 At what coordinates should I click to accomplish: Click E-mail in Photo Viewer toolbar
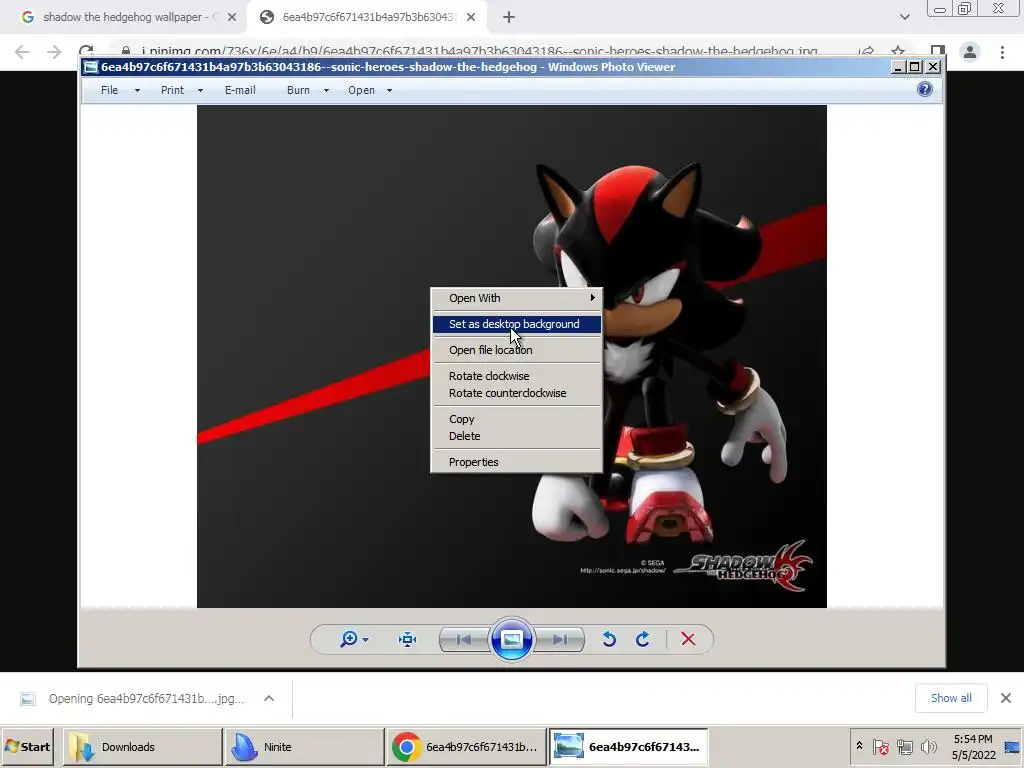tap(240, 90)
